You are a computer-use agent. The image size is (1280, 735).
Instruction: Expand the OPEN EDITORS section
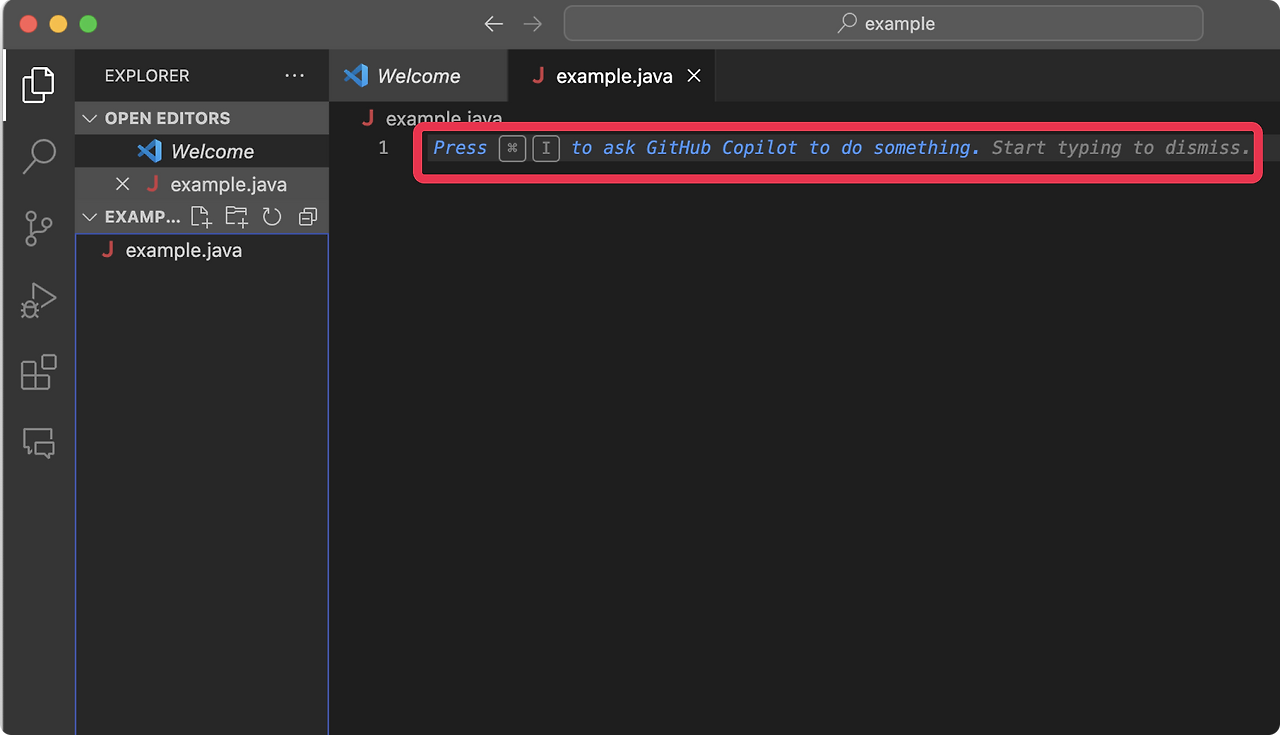click(90, 117)
